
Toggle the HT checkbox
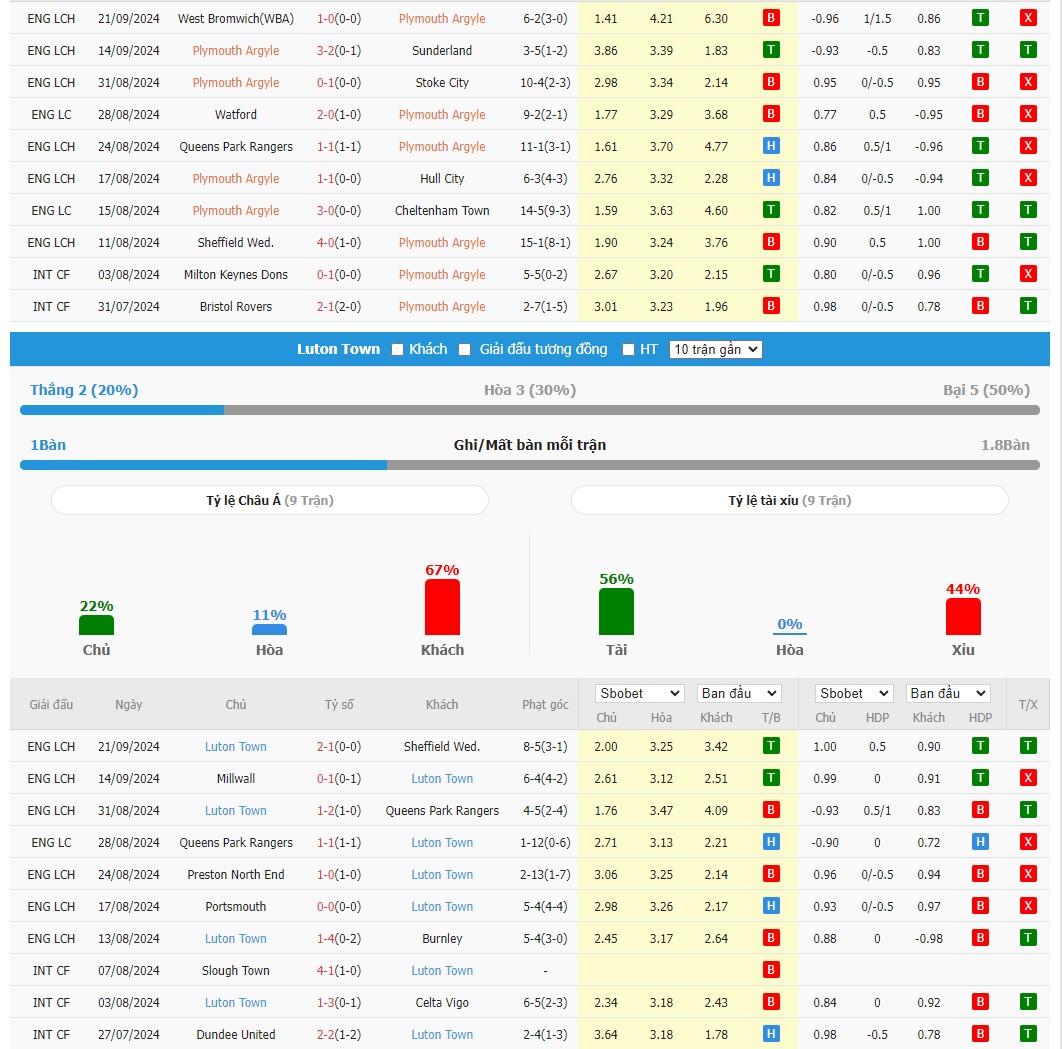[629, 349]
